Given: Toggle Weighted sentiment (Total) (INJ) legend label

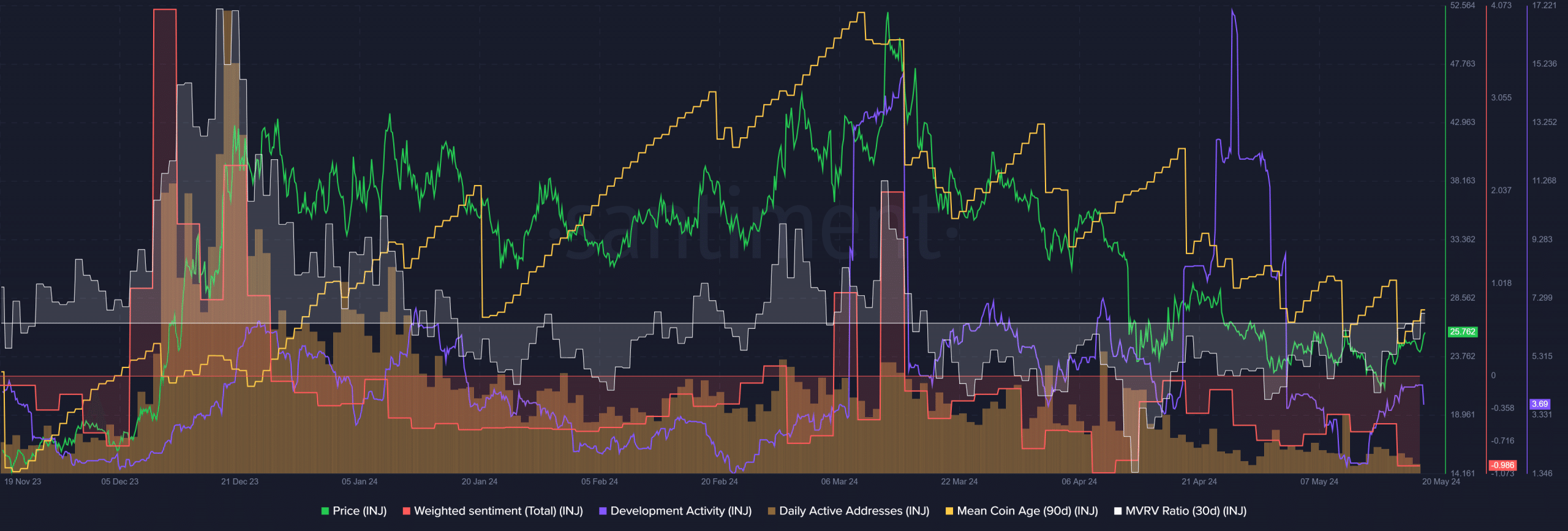Looking at the screenshot, I should 499,511.
